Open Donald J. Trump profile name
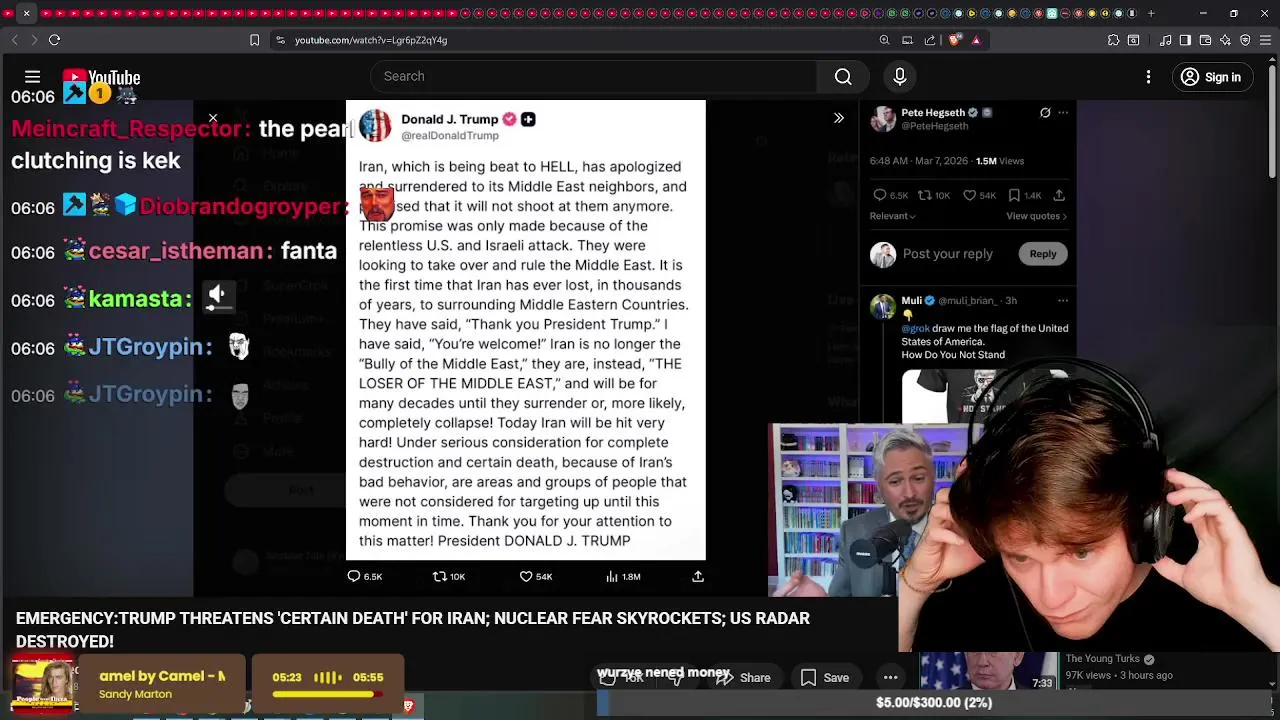Screen dimensions: 1280x720 point(449,119)
